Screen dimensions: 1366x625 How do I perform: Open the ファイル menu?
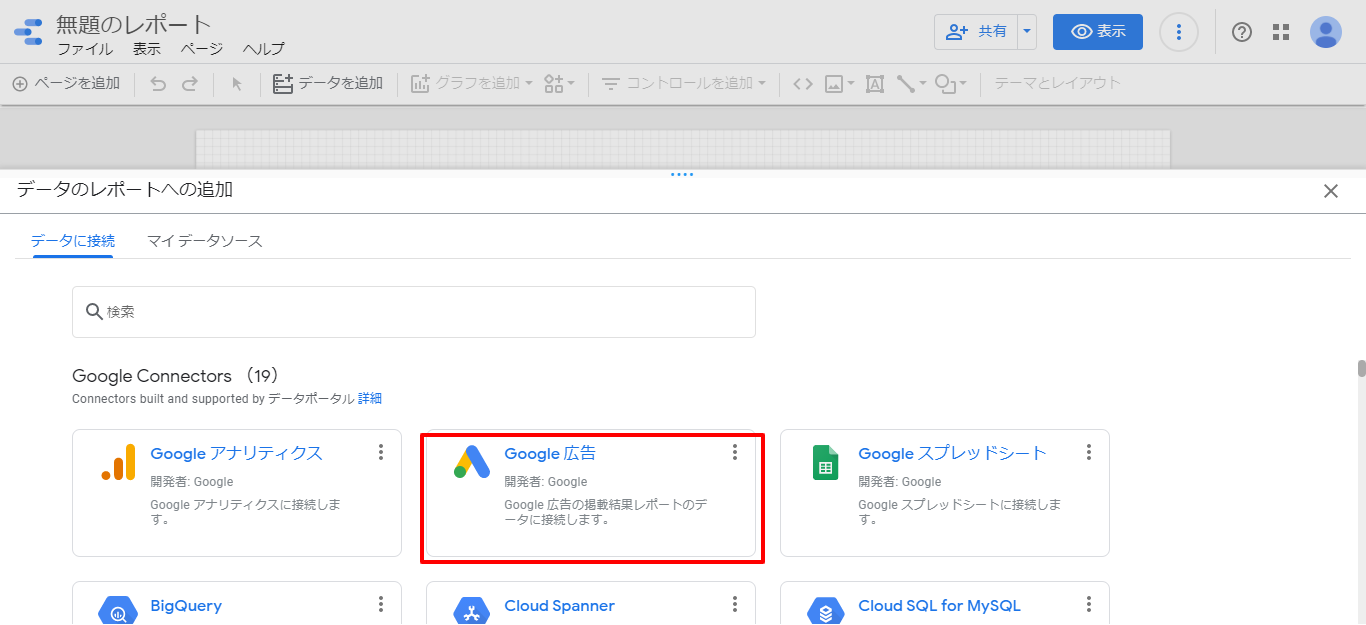tap(85, 49)
